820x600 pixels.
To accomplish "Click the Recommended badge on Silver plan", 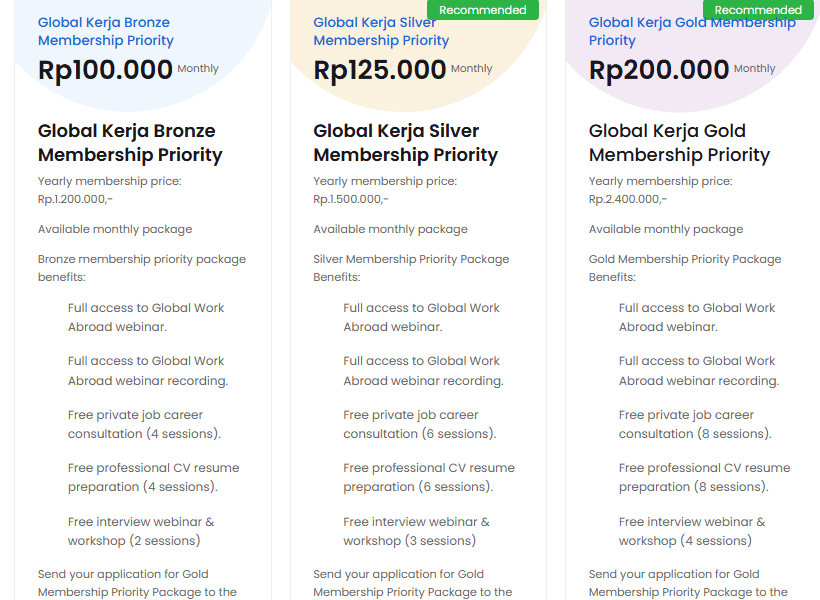I will tap(482, 10).
